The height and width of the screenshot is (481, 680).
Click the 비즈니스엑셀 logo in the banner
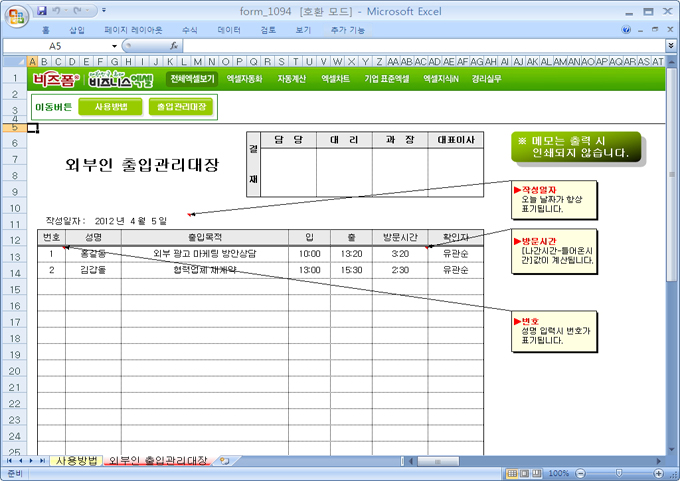121,79
